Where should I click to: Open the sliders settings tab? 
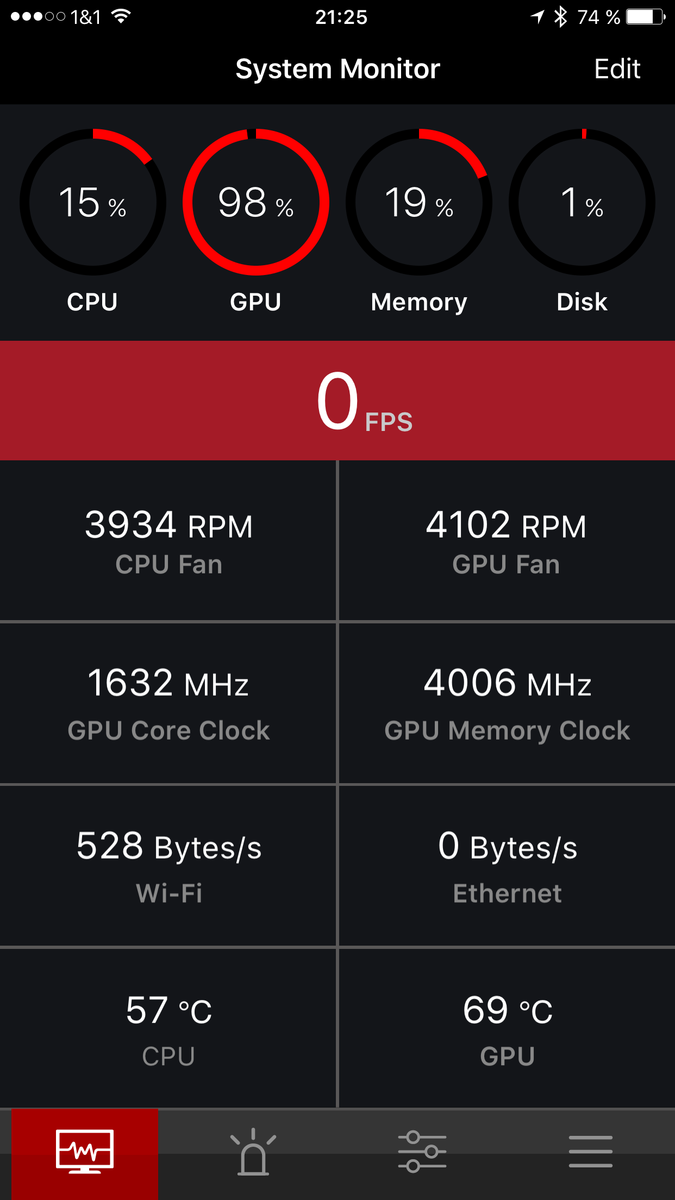click(x=422, y=1153)
